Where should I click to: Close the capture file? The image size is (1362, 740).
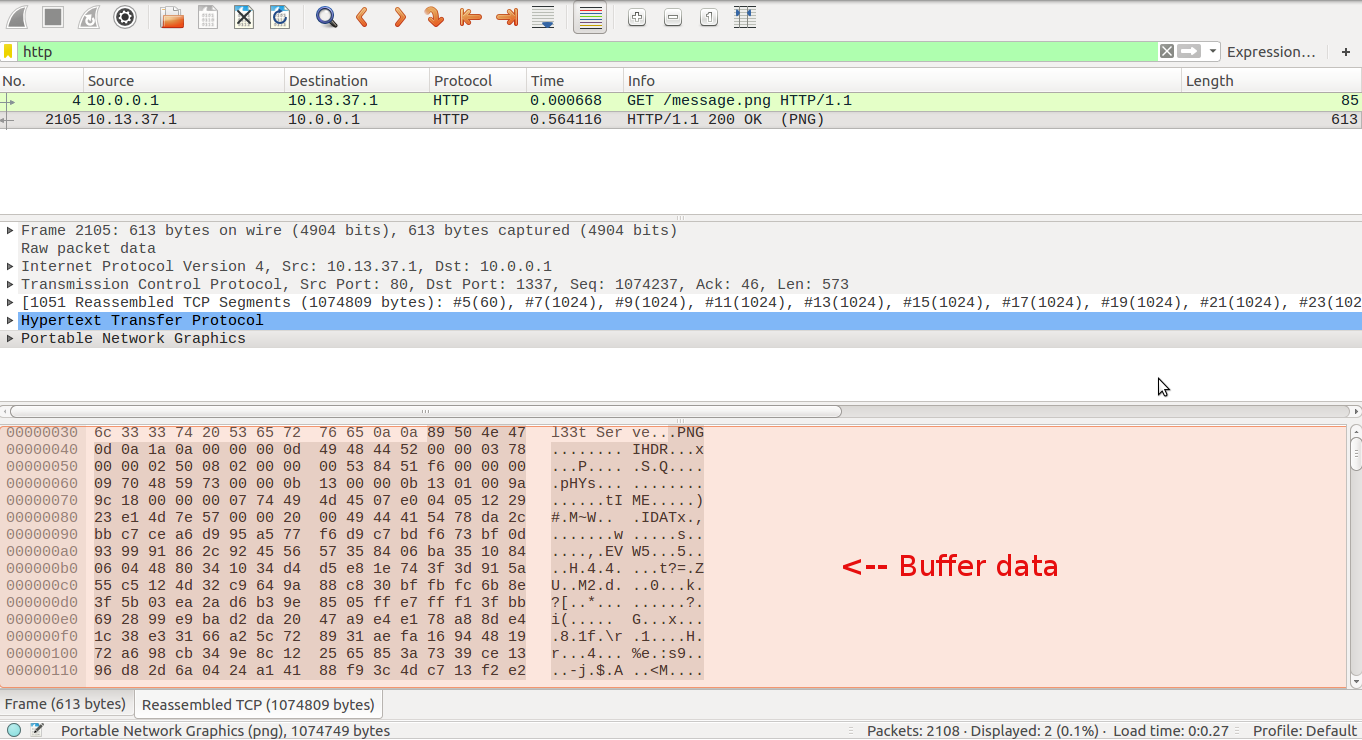pyautogui.click(x=243, y=16)
